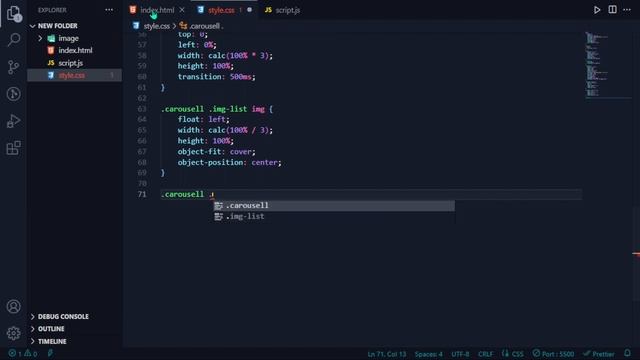The width and height of the screenshot is (640, 360).
Task: Click the 'object-position: center;' line
Action: (x=229, y=162)
